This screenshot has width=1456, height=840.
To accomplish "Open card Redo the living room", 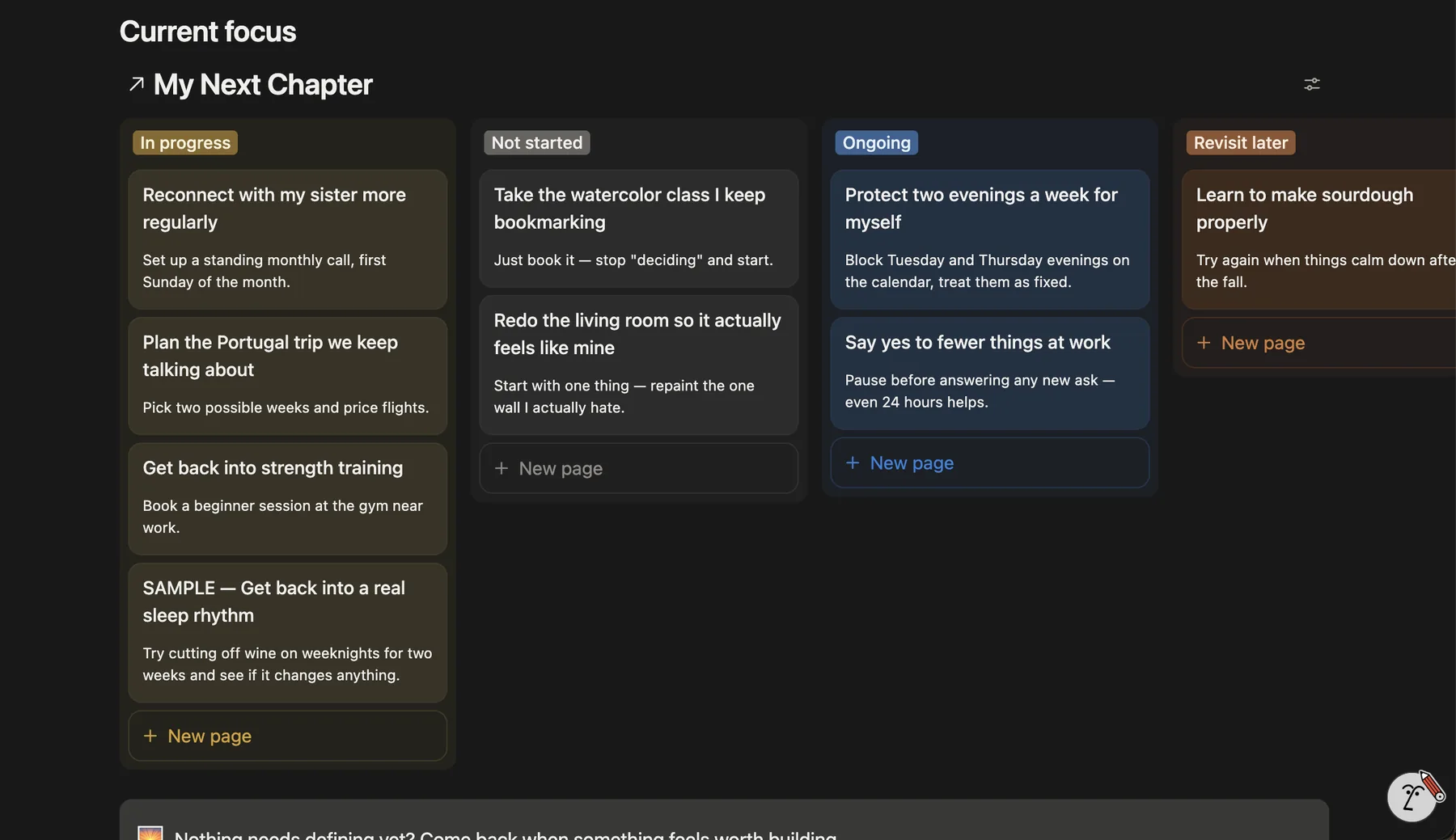I will pyautogui.click(x=638, y=365).
